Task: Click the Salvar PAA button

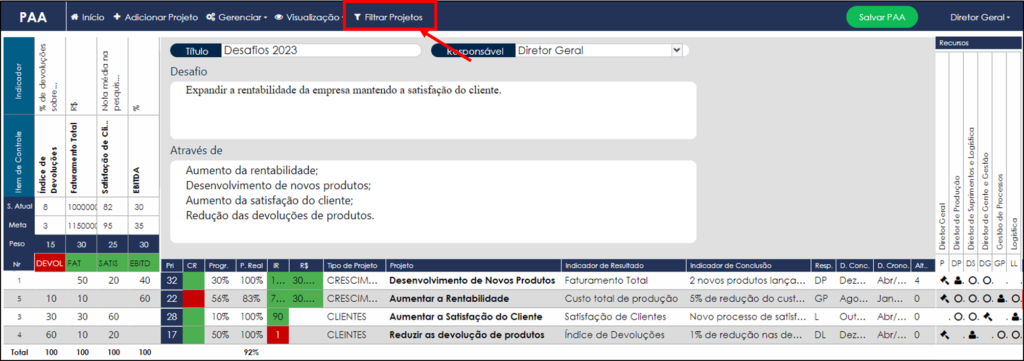Action: coord(882,18)
